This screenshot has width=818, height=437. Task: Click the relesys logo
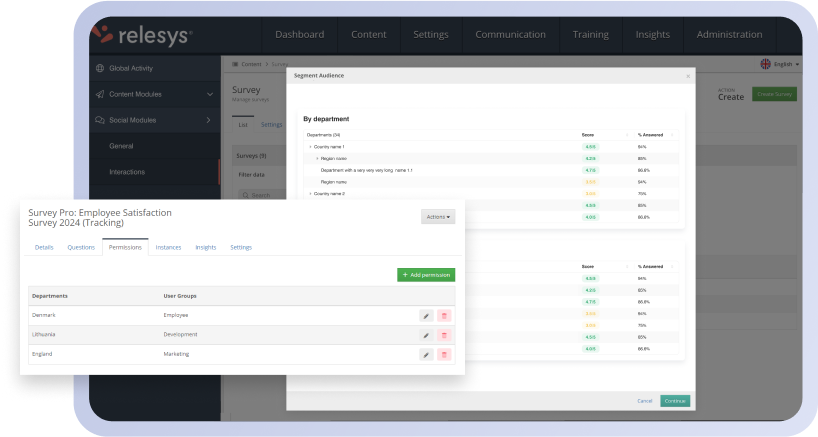[x=141, y=35]
